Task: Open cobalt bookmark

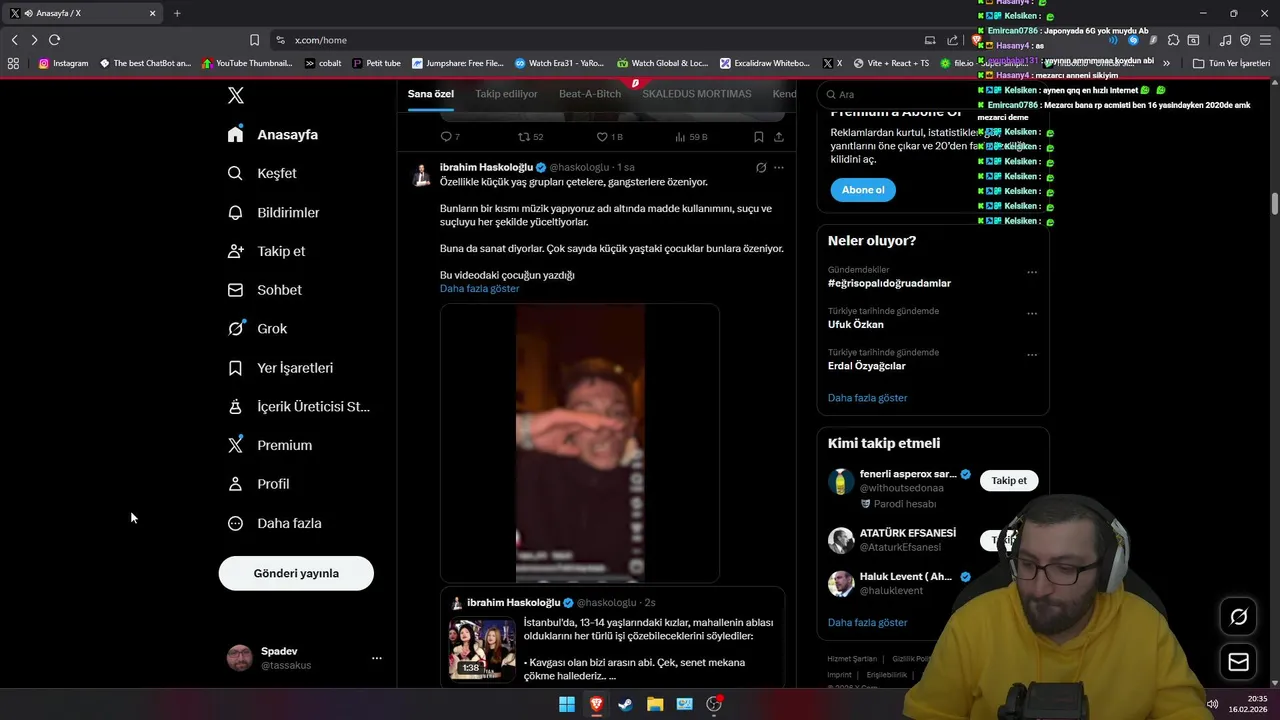Action: coord(323,63)
